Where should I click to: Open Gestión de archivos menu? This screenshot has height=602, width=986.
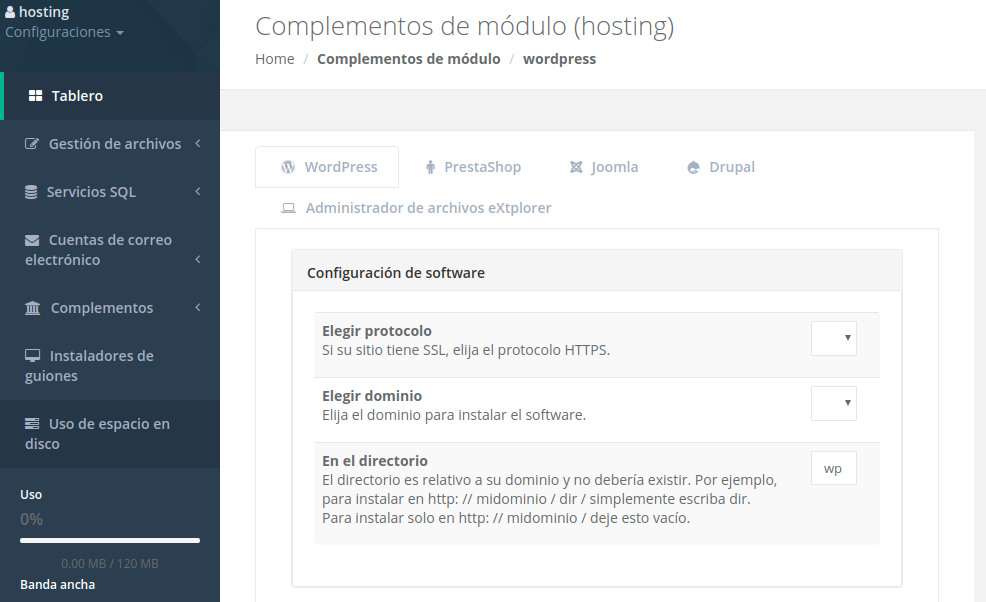110,144
